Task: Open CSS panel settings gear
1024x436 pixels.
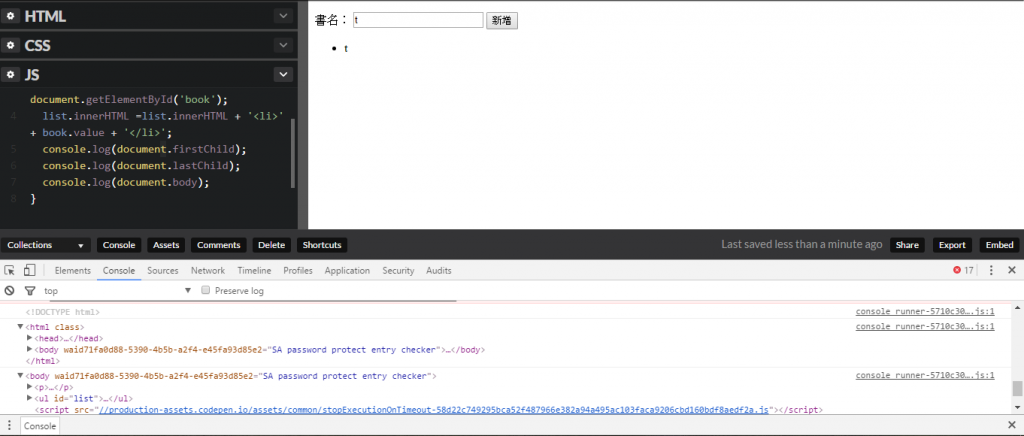Action: coord(10,46)
